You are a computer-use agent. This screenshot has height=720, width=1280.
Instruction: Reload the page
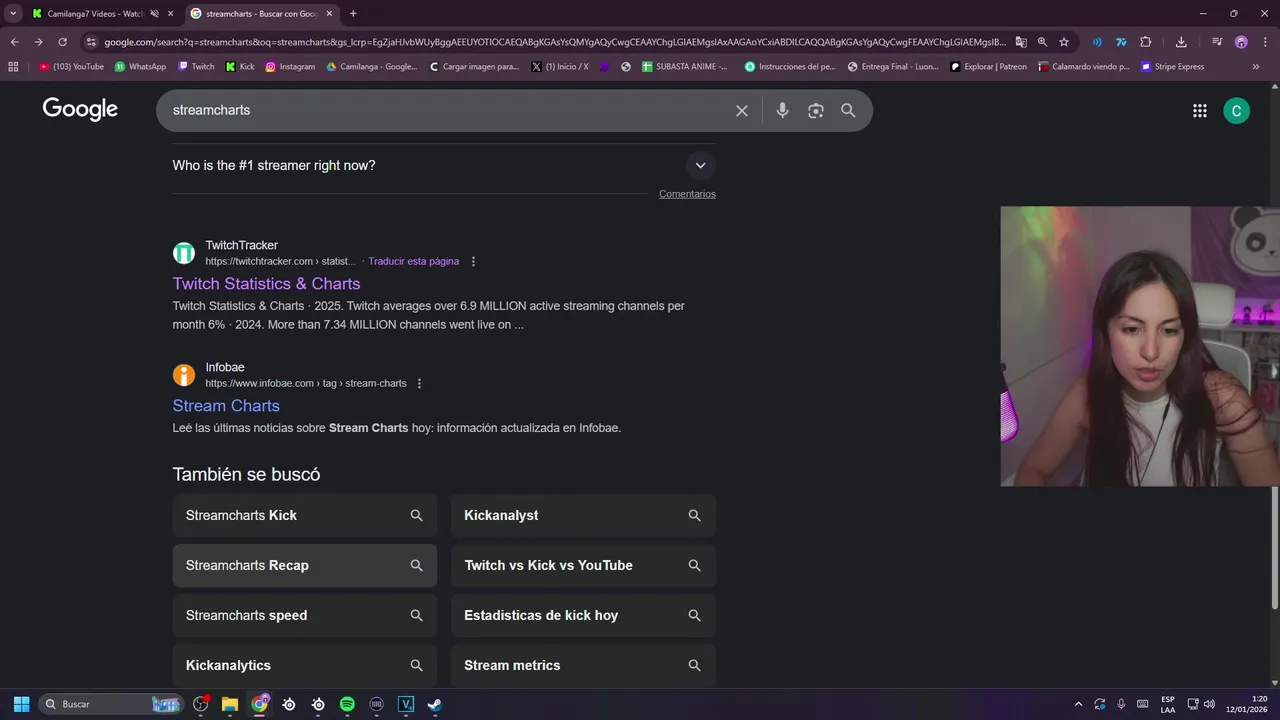coord(62,42)
